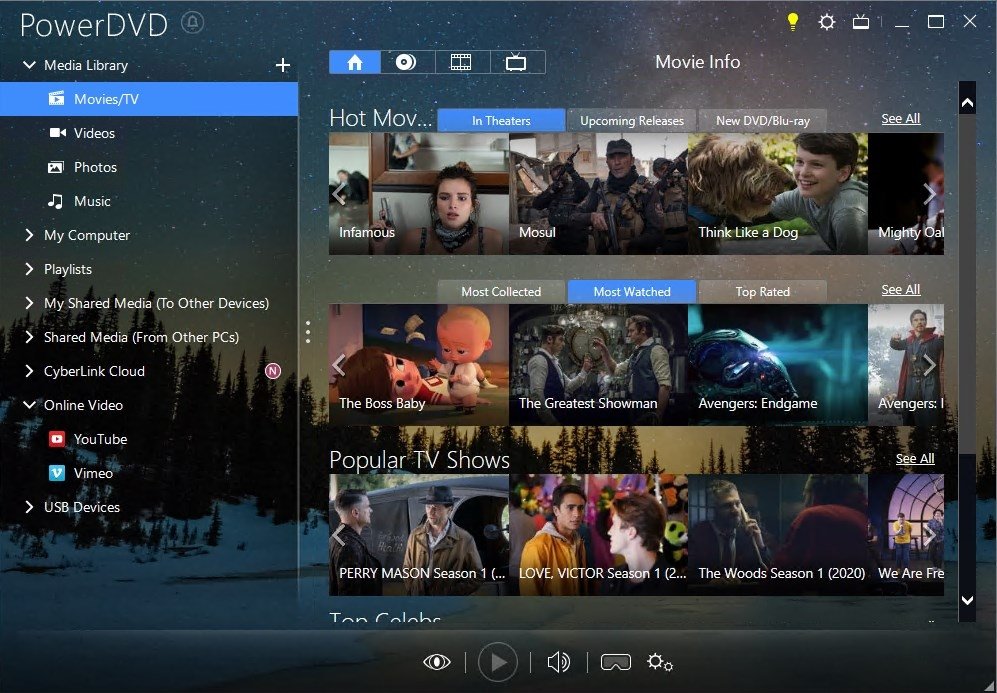Click See All for Hot Movies

(x=901, y=119)
